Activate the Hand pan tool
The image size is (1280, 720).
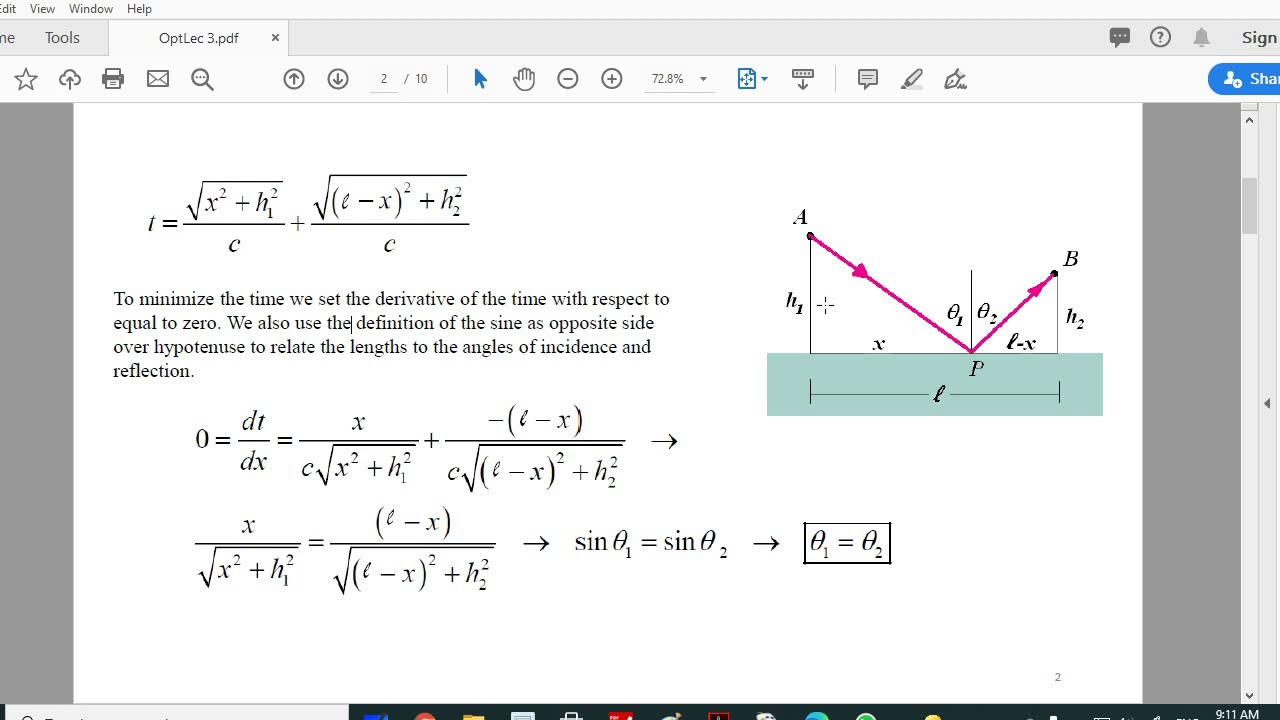click(524, 79)
